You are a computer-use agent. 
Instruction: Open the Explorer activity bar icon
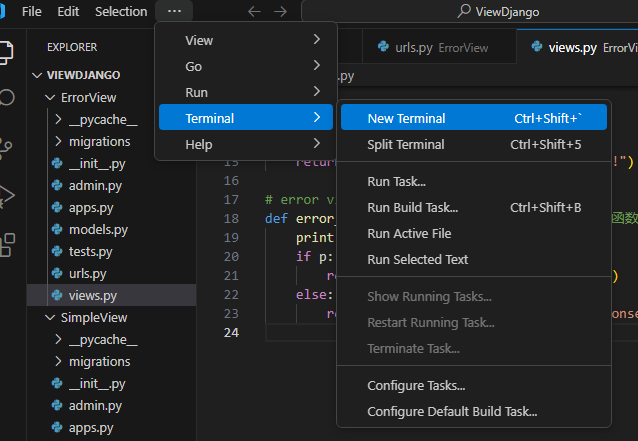[x=6, y=52]
